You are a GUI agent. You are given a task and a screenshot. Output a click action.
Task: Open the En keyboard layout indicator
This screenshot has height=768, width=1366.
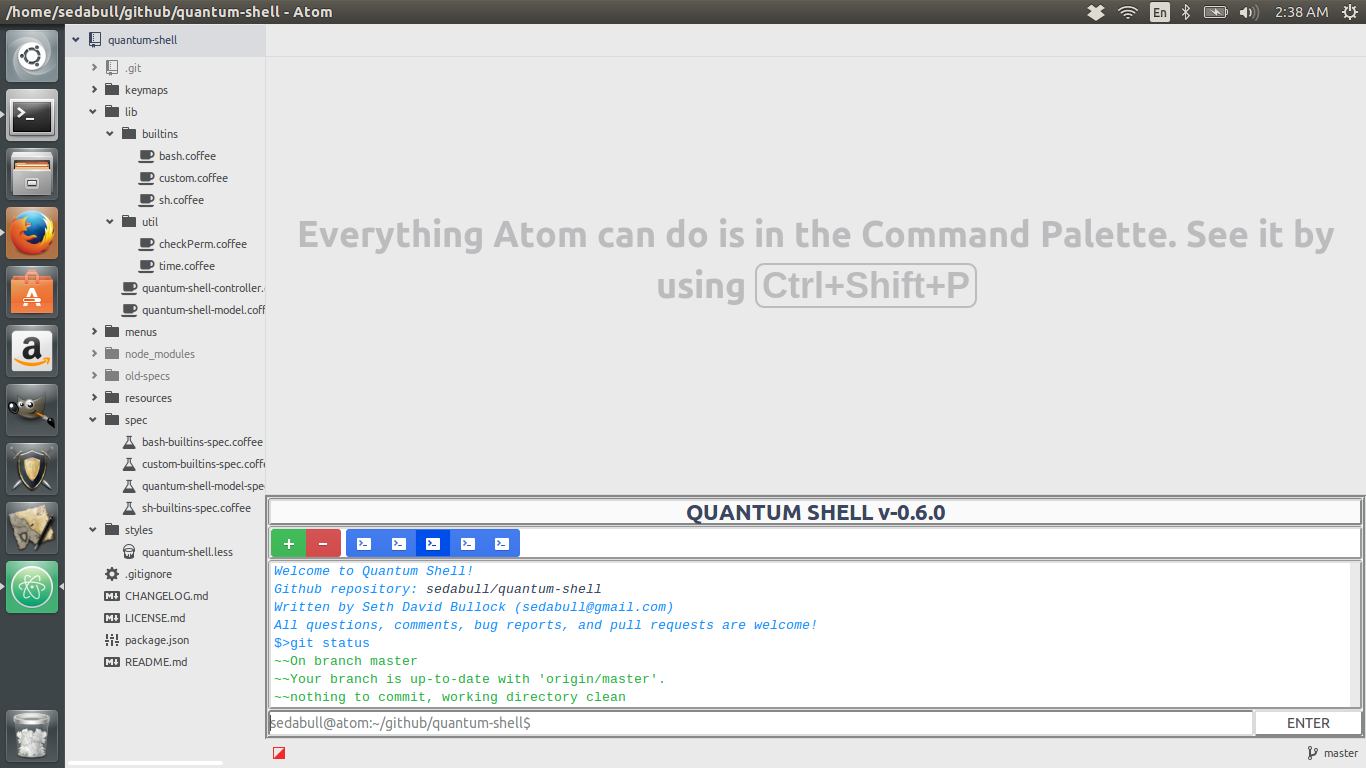1160,12
